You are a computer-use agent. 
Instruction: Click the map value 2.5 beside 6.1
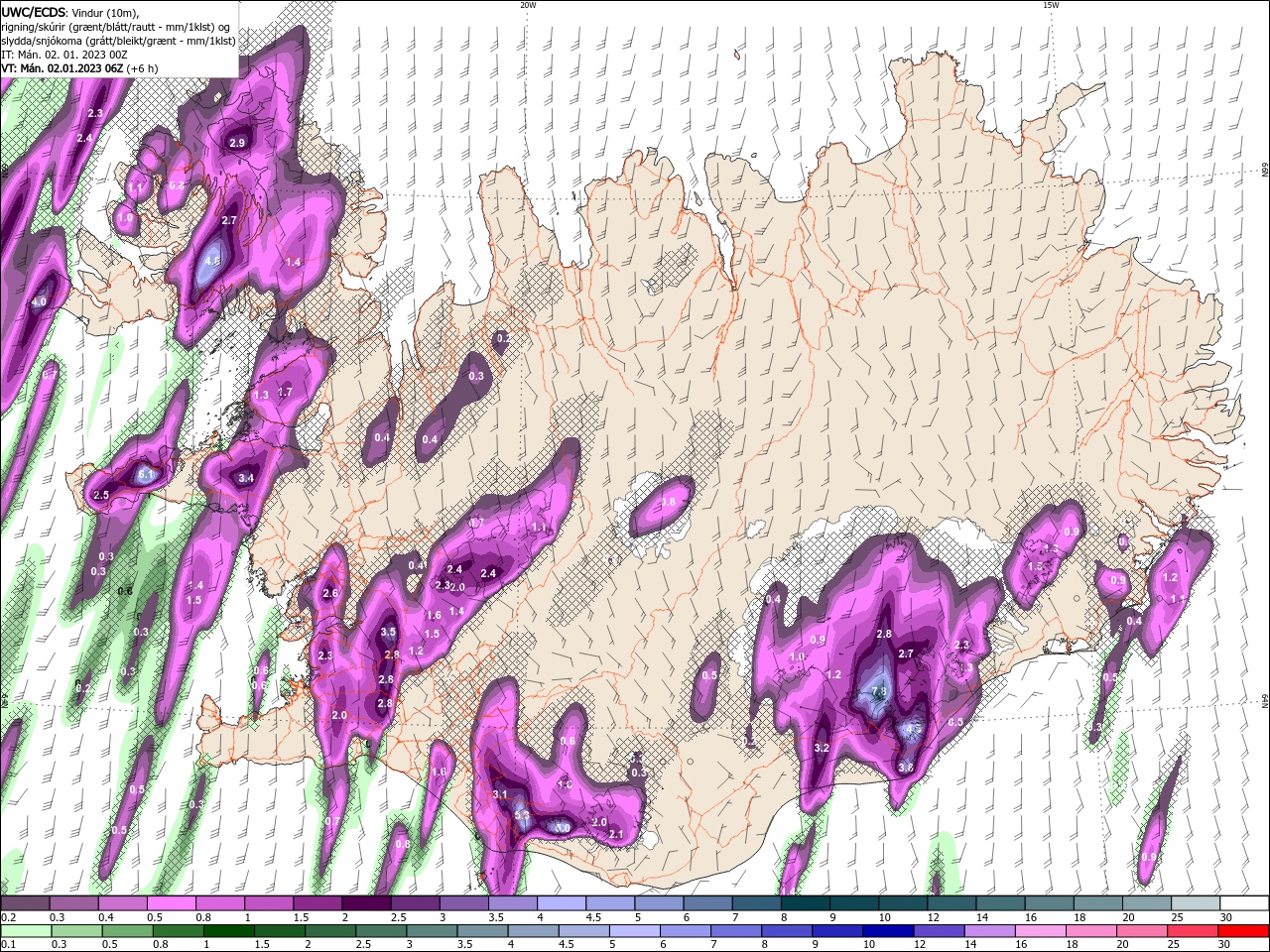point(101,495)
